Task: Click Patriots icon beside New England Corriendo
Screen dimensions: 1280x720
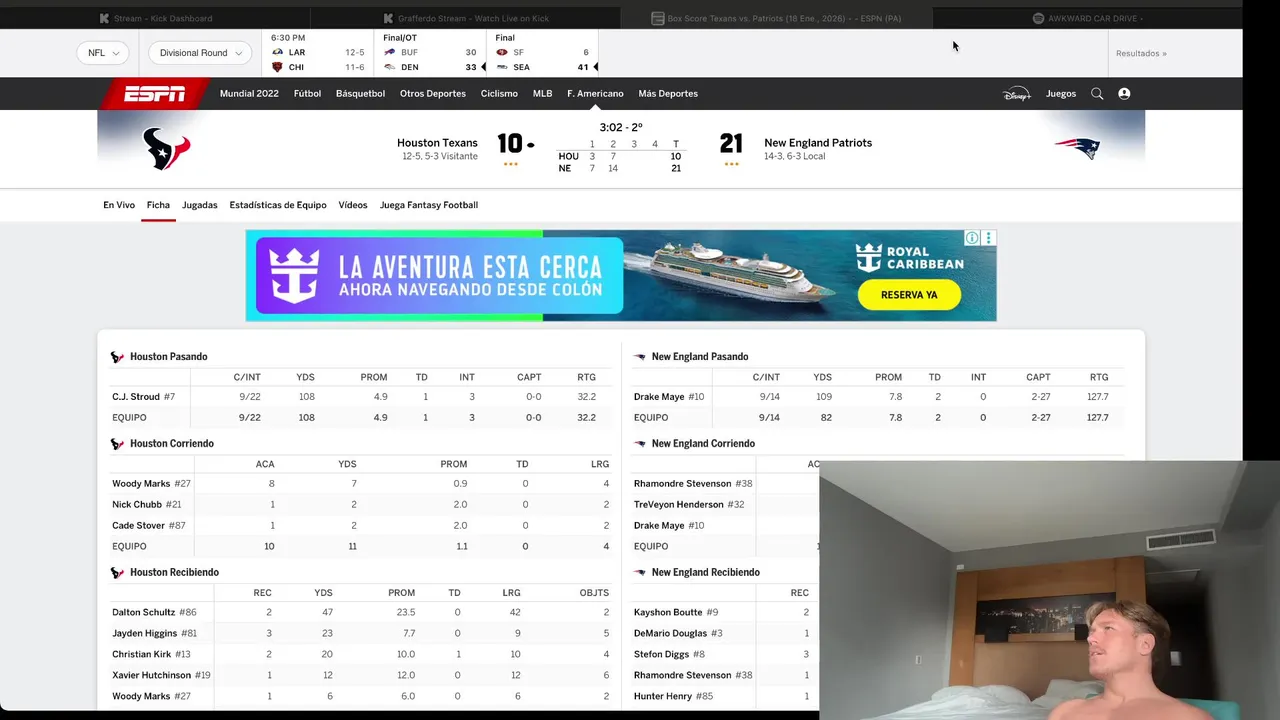Action: pyautogui.click(x=639, y=444)
